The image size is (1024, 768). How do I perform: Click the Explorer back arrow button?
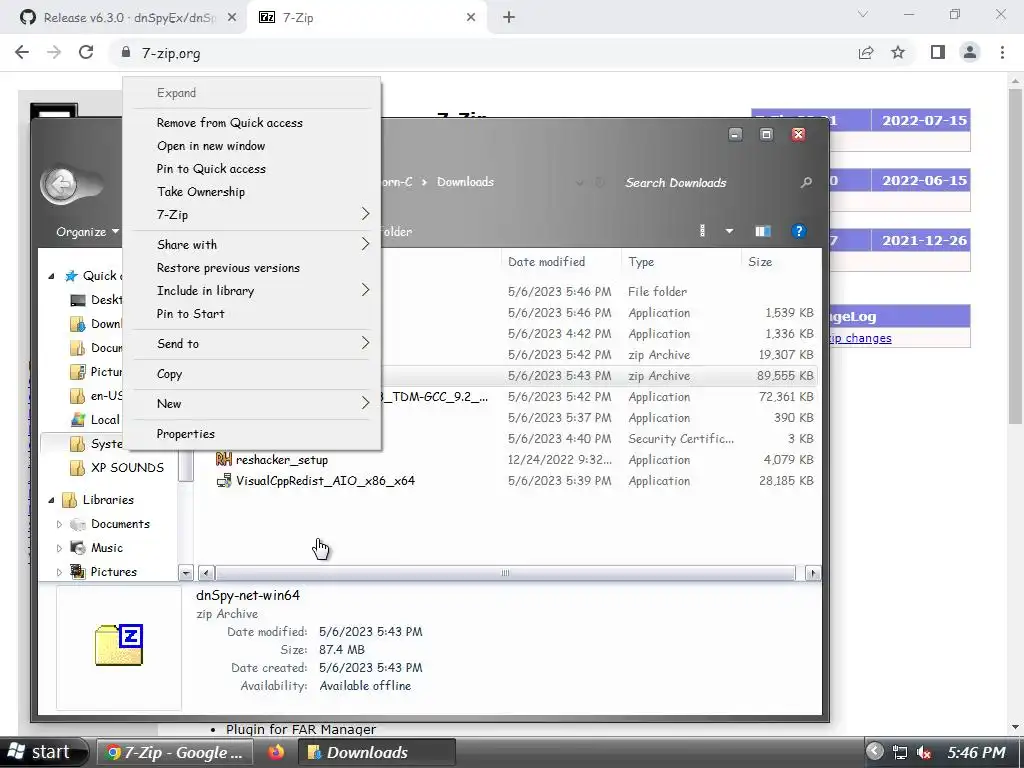tap(61, 185)
